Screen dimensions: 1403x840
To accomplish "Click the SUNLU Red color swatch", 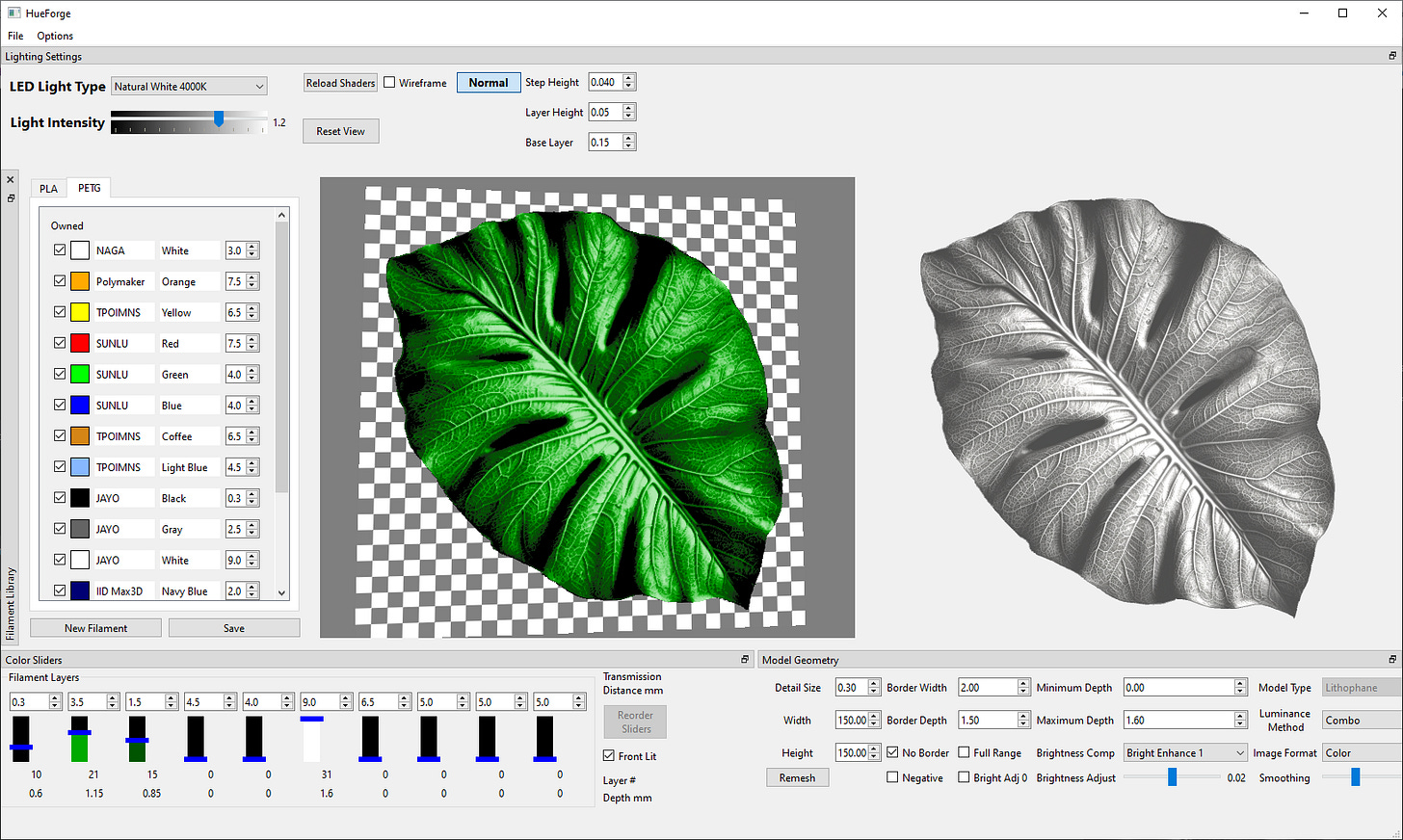I will [80, 343].
